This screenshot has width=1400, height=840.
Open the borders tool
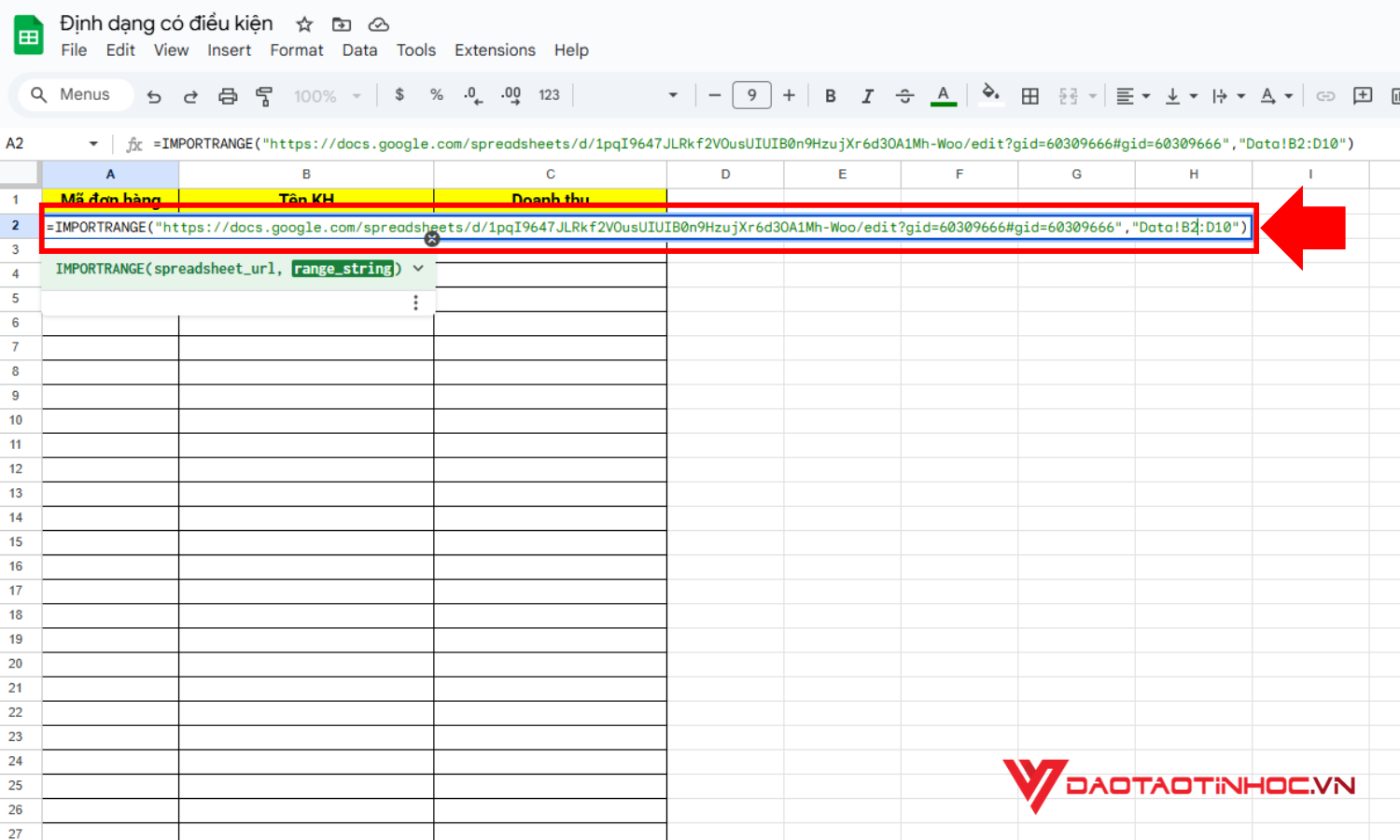(x=1030, y=95)
